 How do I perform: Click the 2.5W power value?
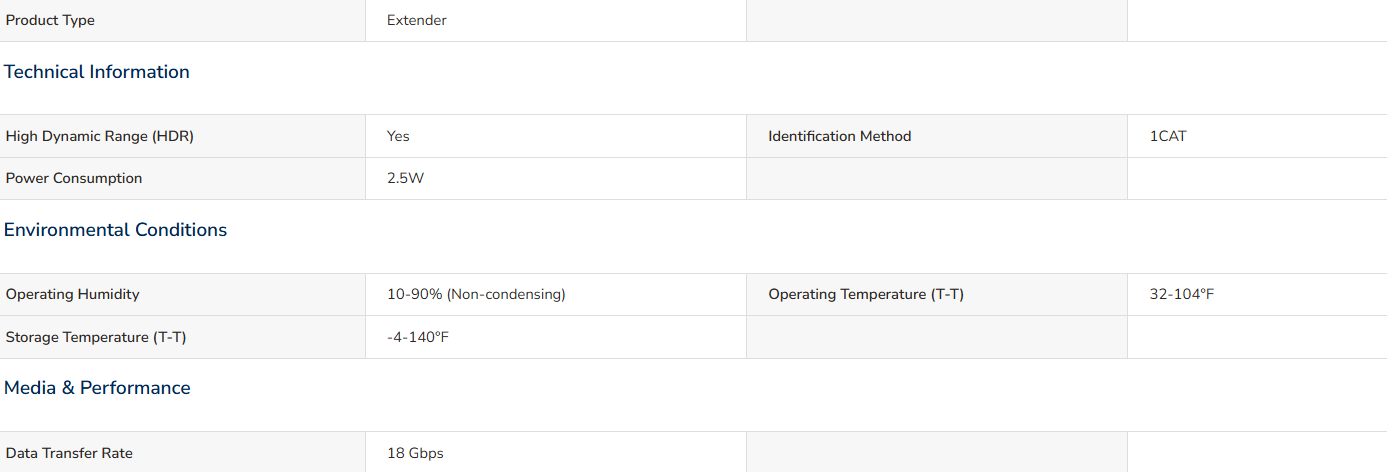coord(406,178)
